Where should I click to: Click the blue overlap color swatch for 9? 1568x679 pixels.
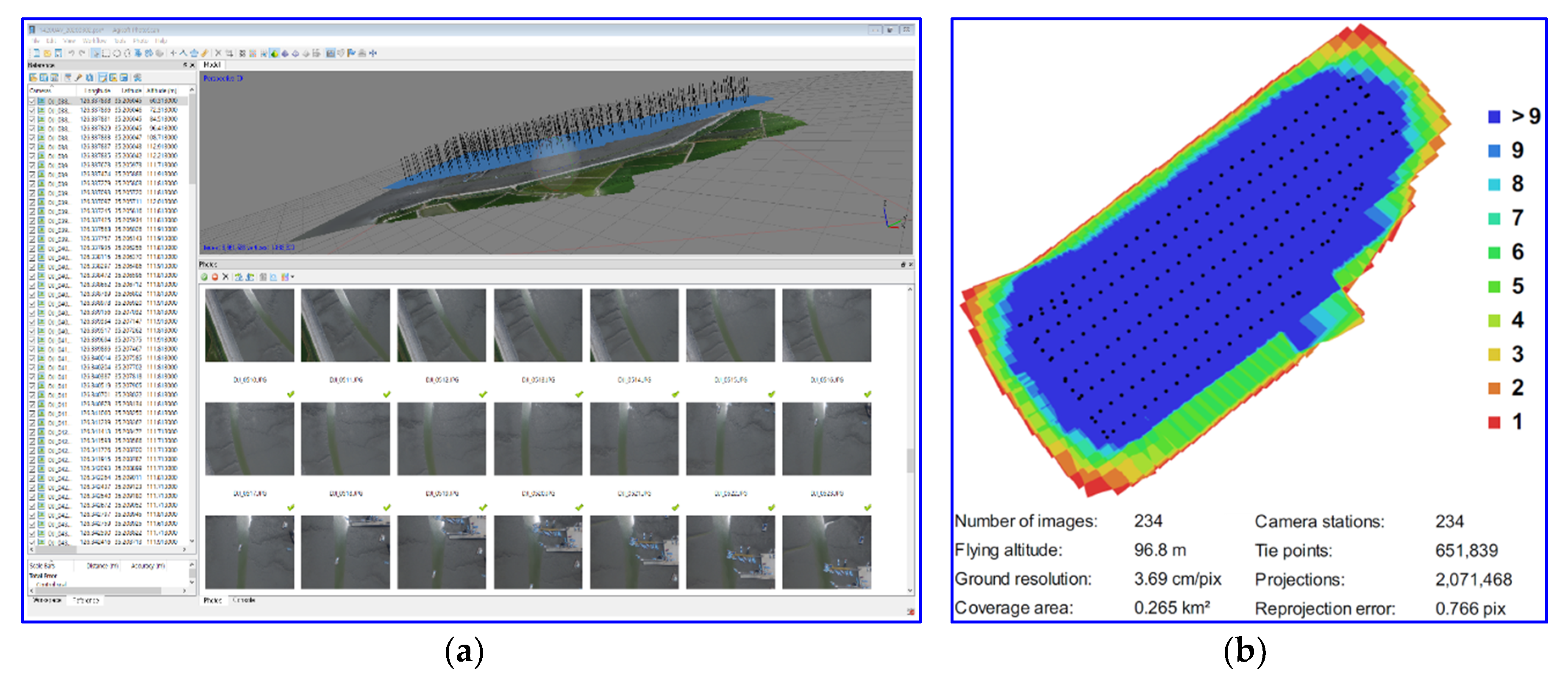click(x=1494, y=150)
